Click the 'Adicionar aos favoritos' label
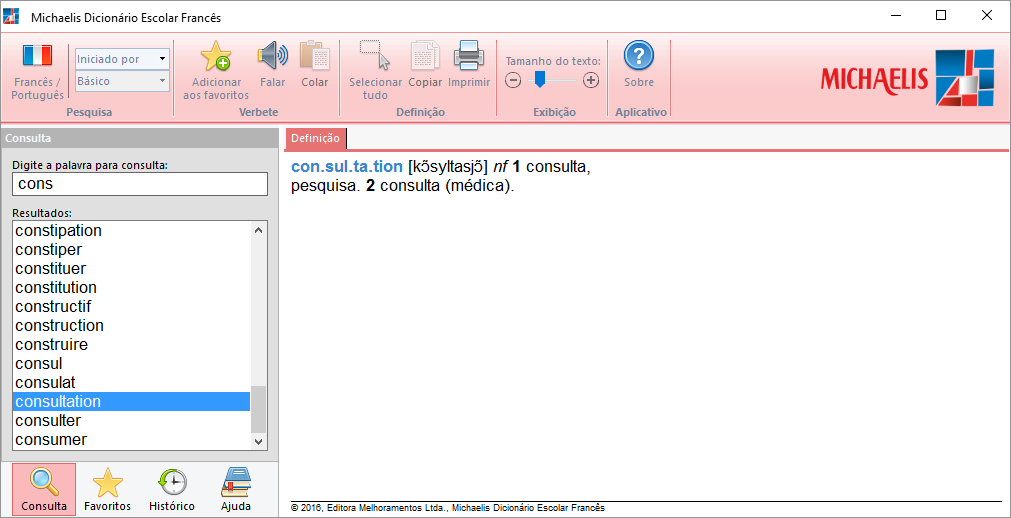Image resolution: width=1011 pixels, height=518 pixels. 216,89
